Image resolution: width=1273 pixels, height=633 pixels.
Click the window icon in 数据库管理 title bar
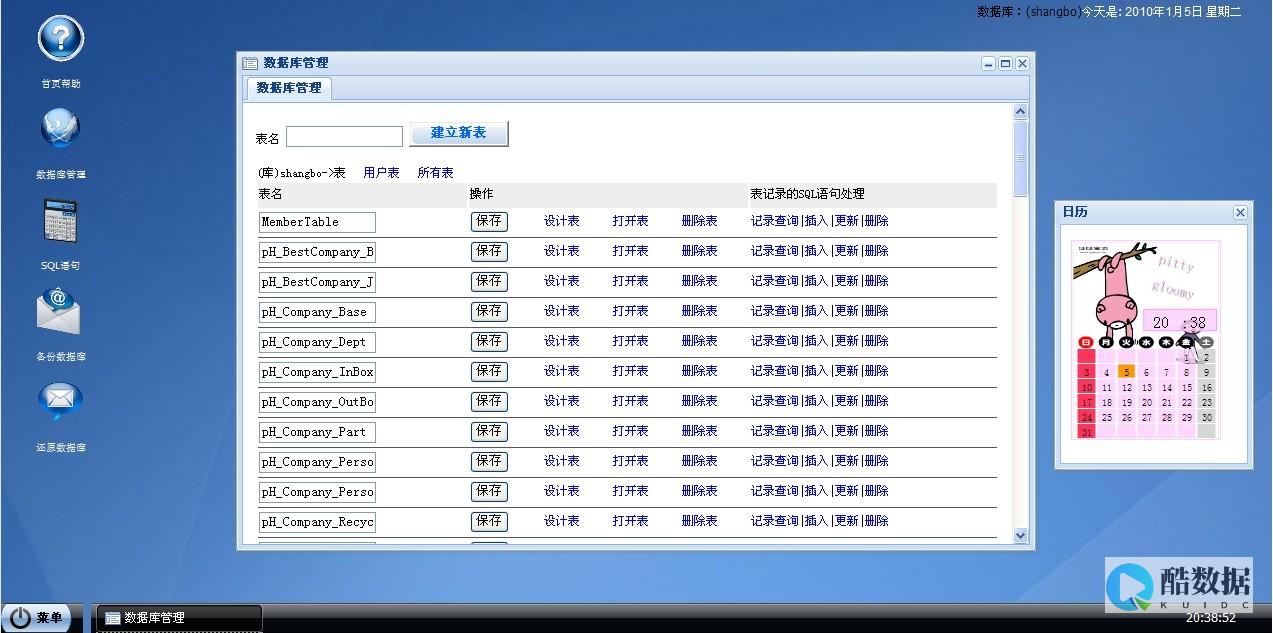[250, 63]
